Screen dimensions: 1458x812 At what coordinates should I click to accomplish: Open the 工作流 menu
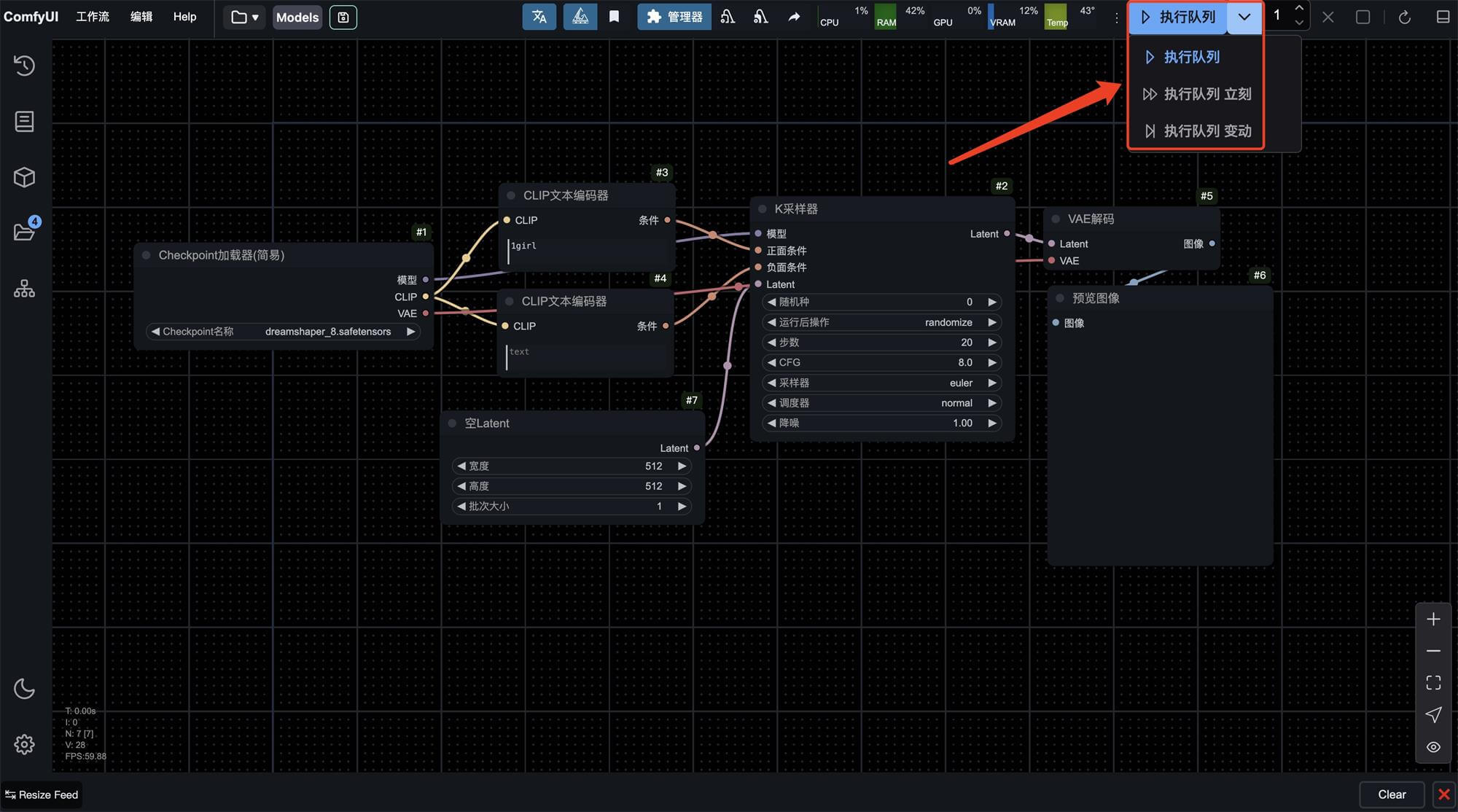pos(93,17)
